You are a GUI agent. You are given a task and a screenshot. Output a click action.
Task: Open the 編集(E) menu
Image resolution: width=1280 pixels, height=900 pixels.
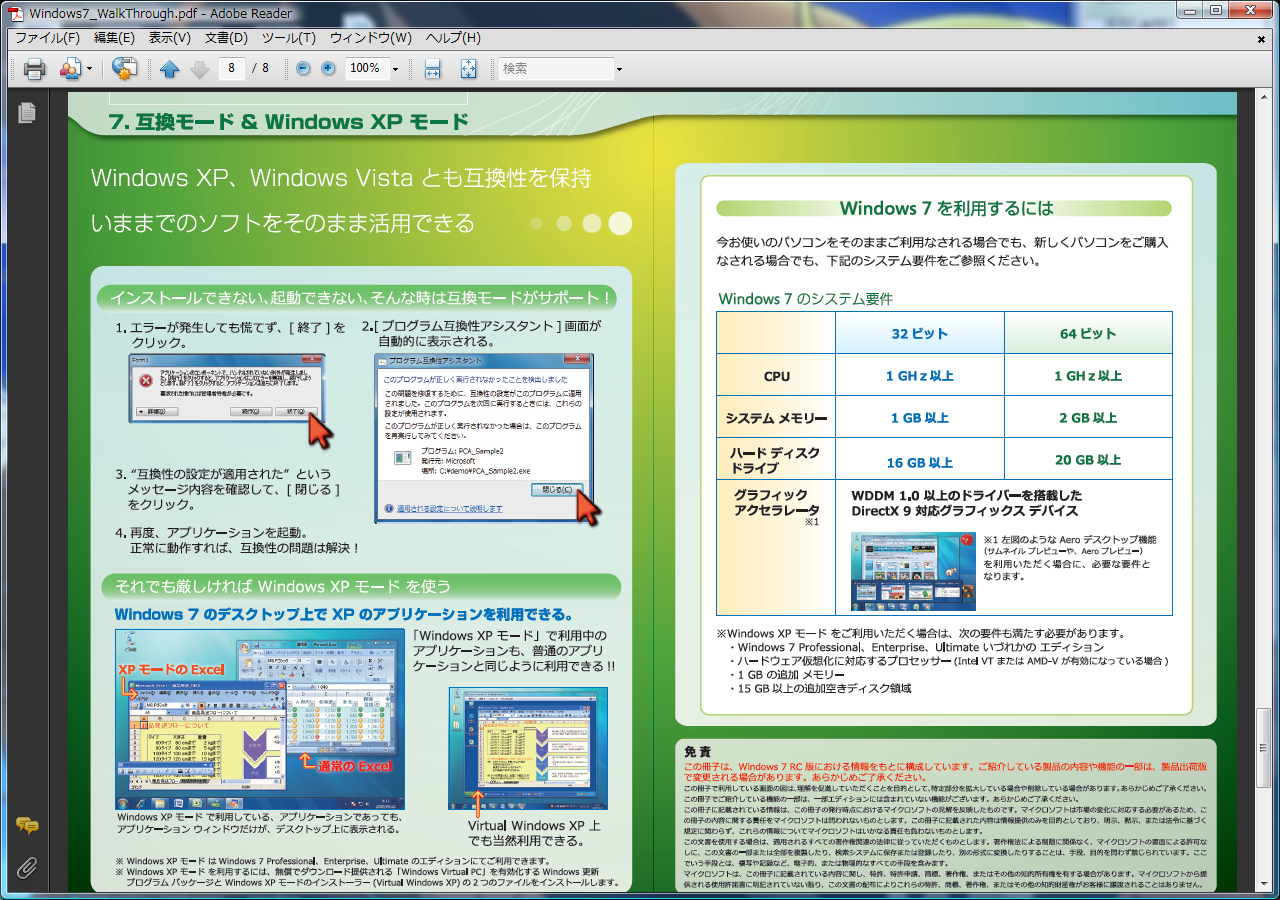114,38
